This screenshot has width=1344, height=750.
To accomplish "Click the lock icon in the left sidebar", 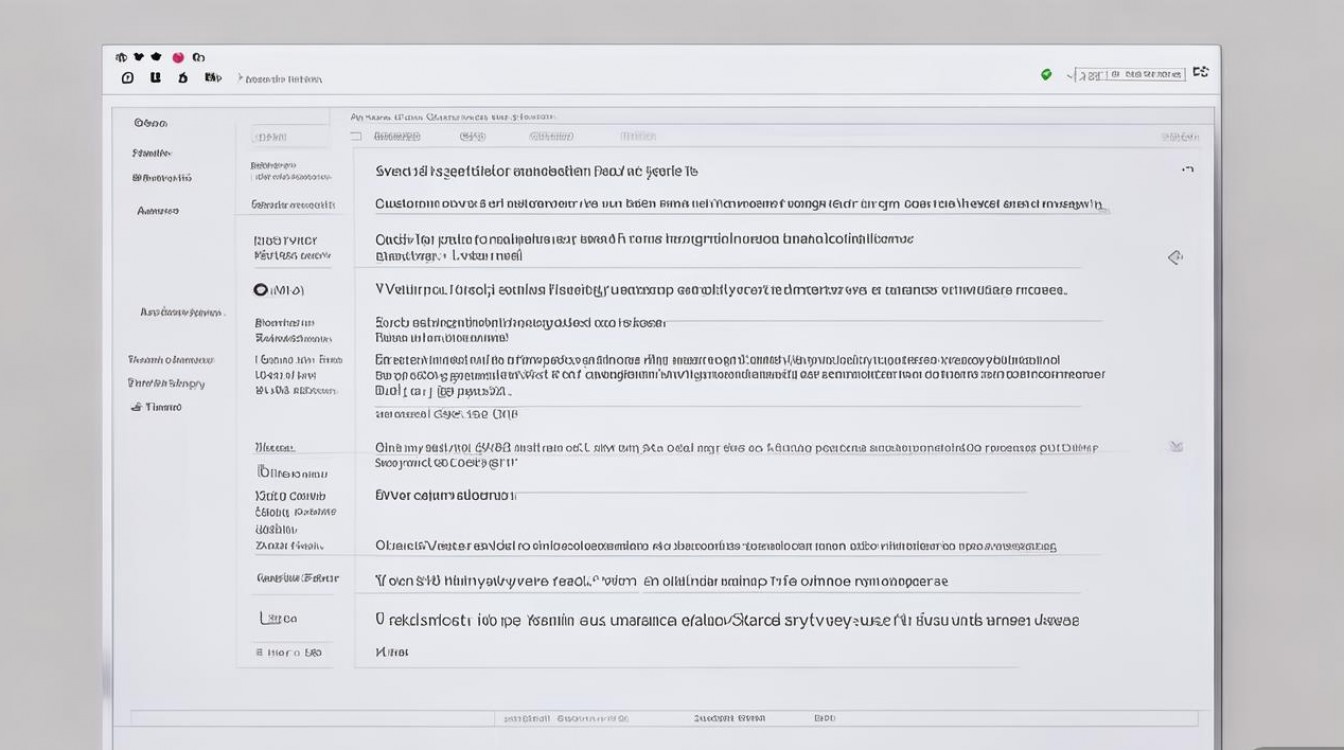I will pos(136,408).
